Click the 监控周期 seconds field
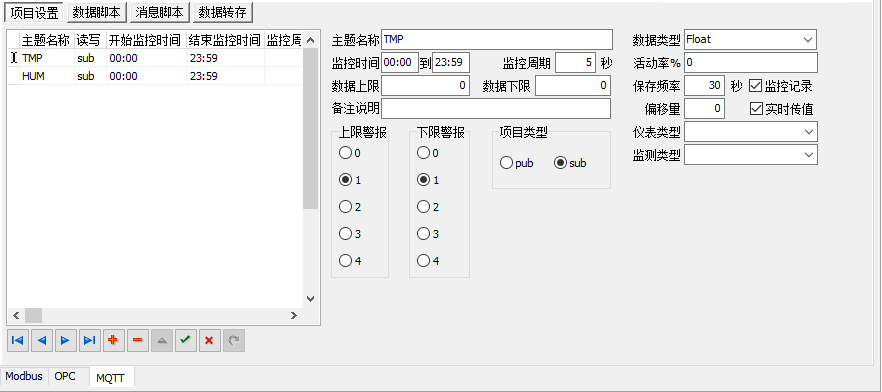Viewport: 882px width, 392px height. 575,62
